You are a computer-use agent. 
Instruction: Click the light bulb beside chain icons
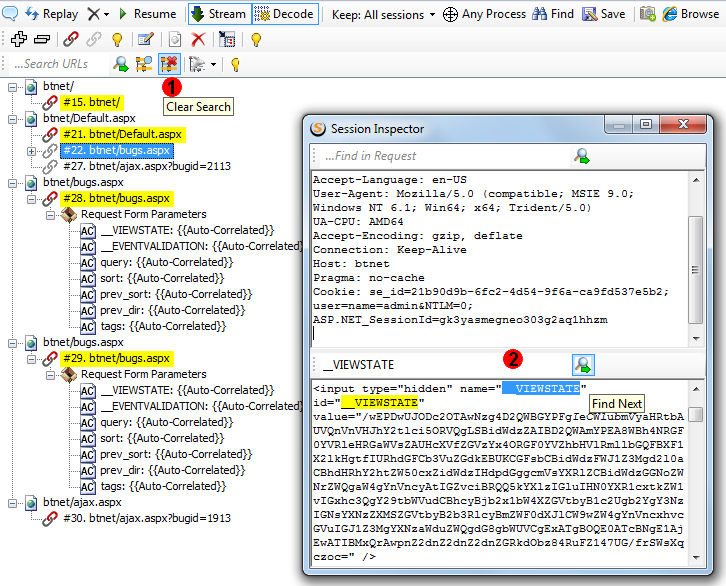point(117,40)
